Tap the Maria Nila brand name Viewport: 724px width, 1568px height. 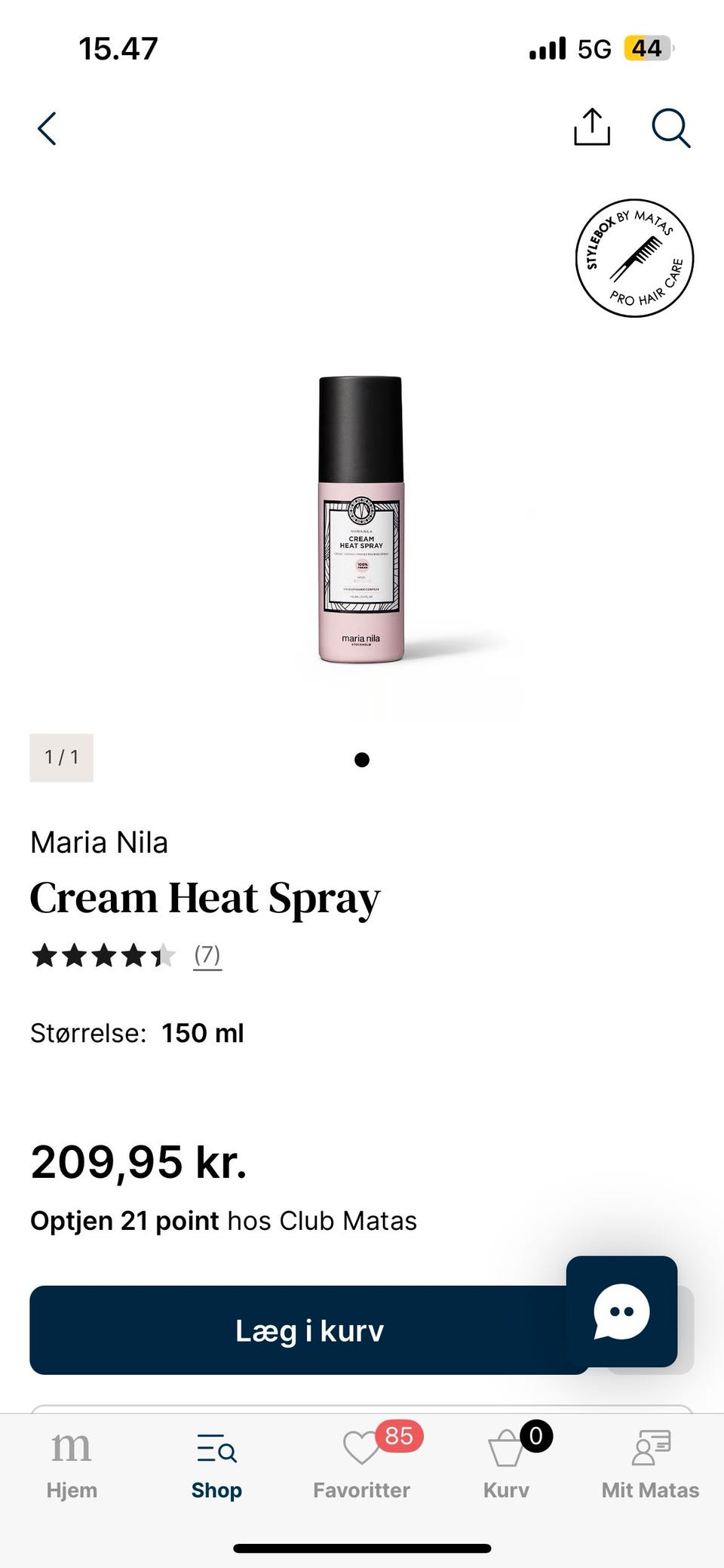(99, 842)
